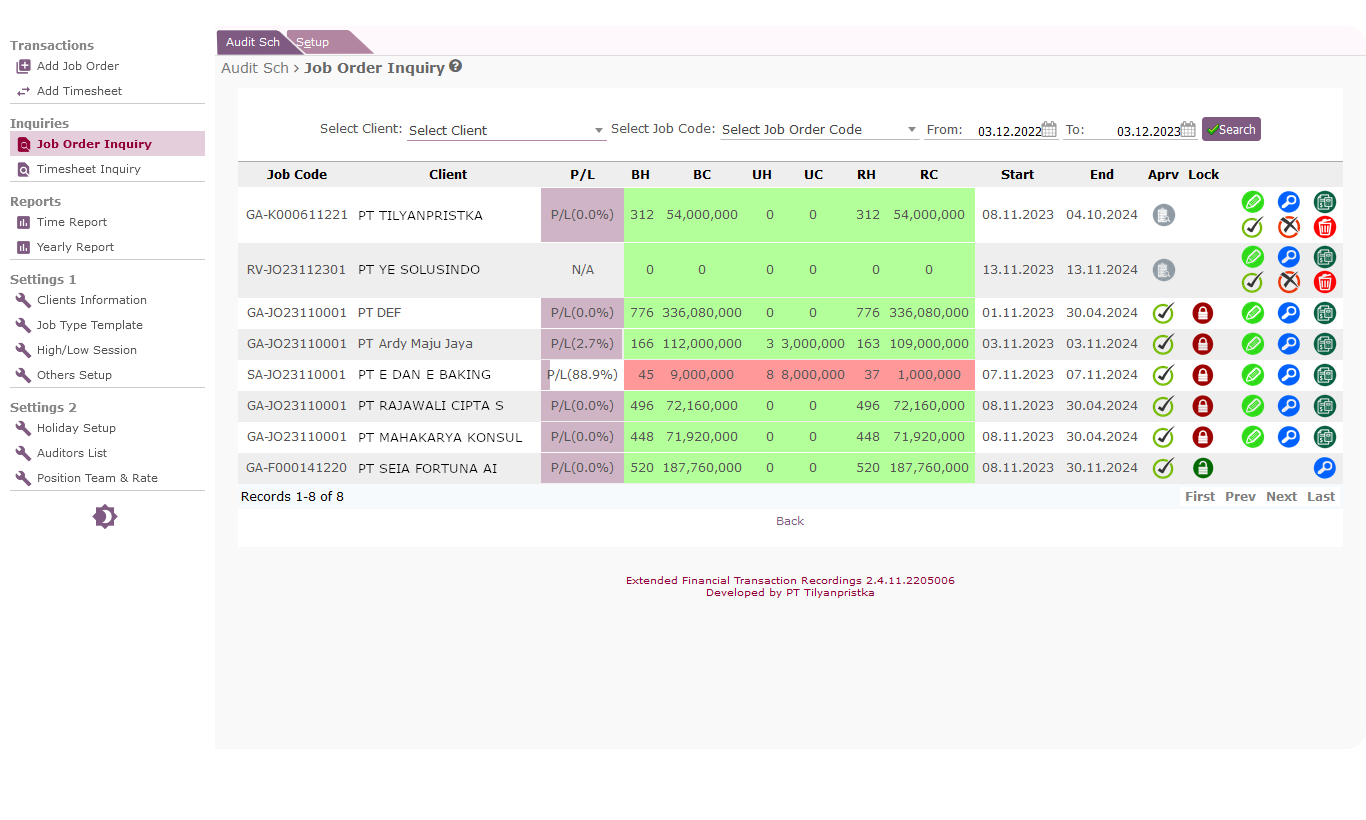Screen dimensions: 1366x820
Task: Go to the Last page of records
Action: (x=1321, y=497)
